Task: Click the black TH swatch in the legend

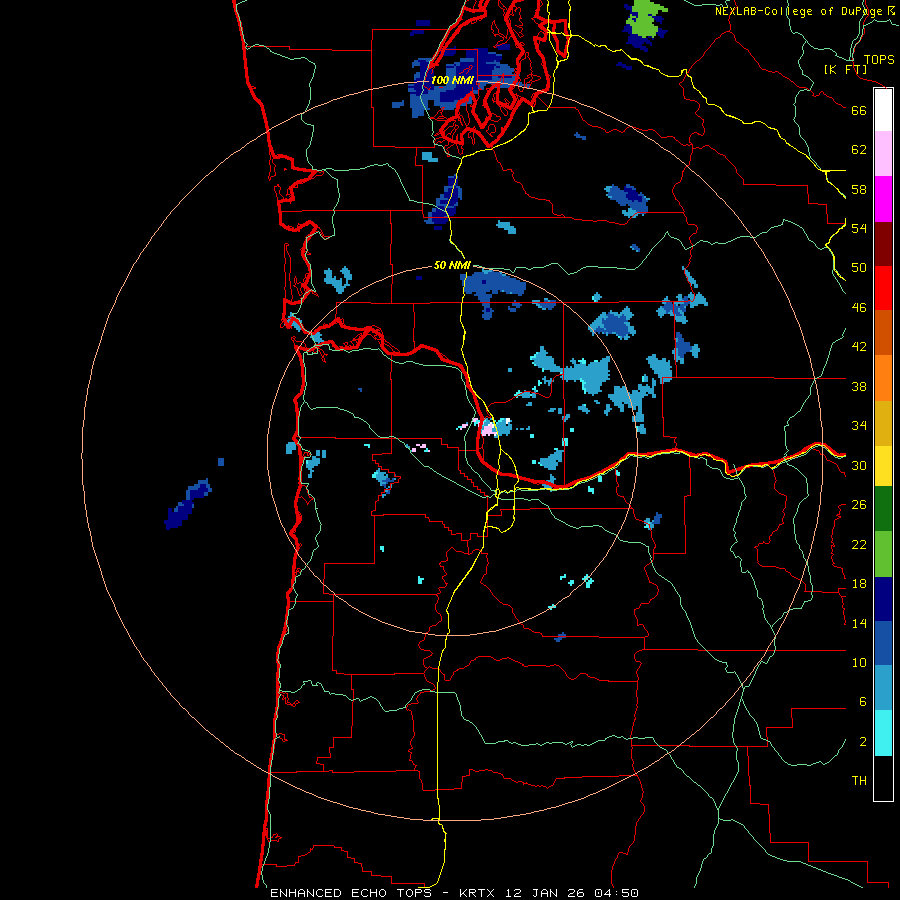Action: (x=883, y=778)
